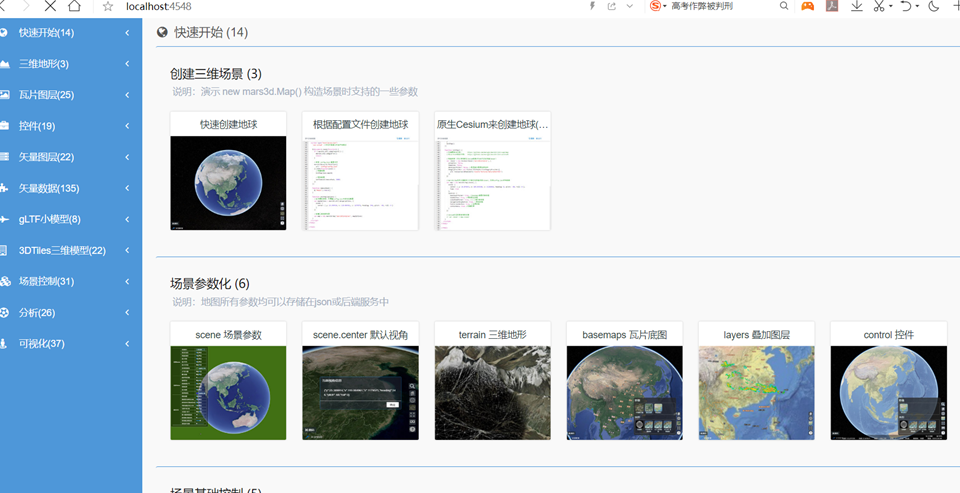Select 分析(26) in sidebar
960x493 pixels.
pos(71,312)
